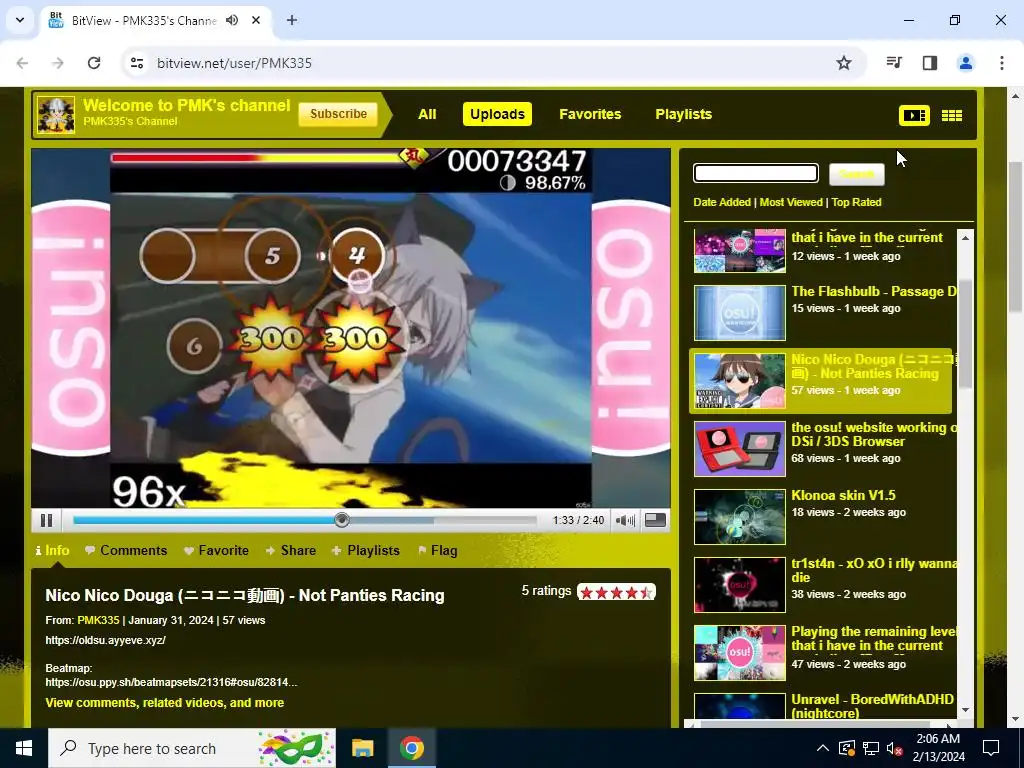Open The Flashbulb - Passage D video thumbnail
Viewport: 1024px width, 768px height.
pyautogui.click(x=739, y=313)
